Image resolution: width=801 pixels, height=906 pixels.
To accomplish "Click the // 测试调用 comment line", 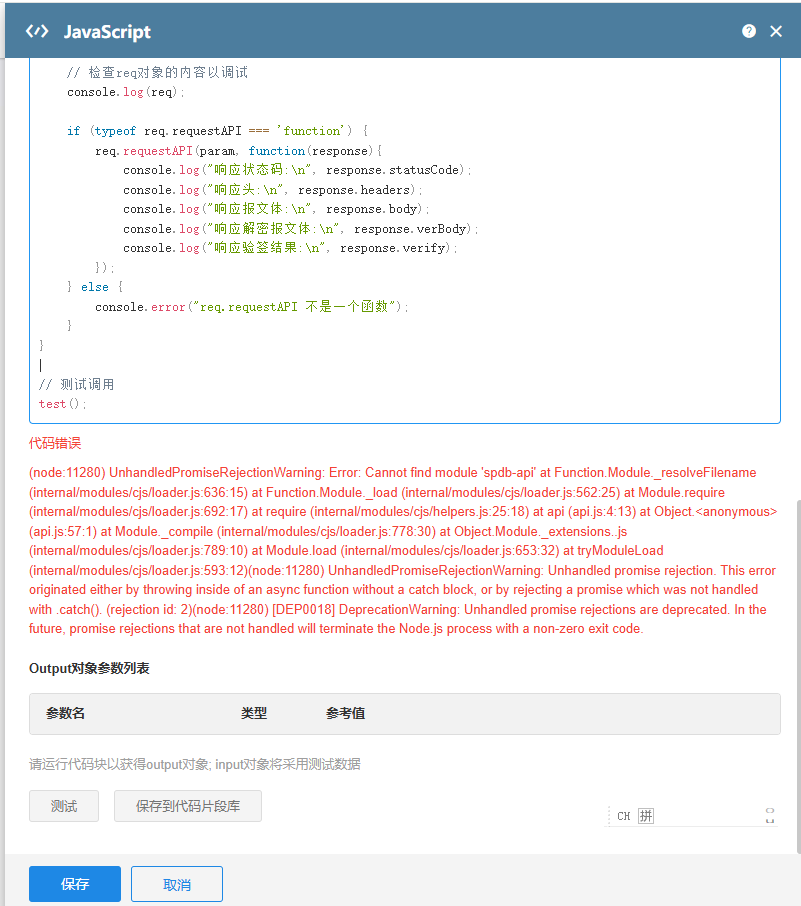I will 76,384.
